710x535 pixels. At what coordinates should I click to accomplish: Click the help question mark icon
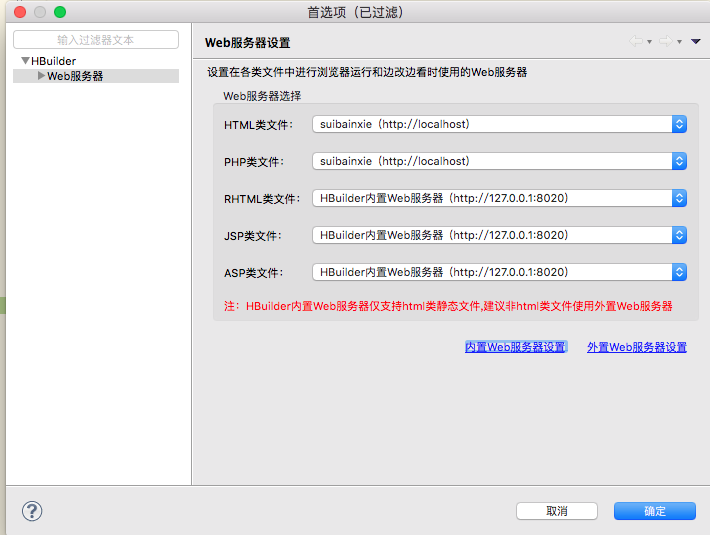click(32, 511)
